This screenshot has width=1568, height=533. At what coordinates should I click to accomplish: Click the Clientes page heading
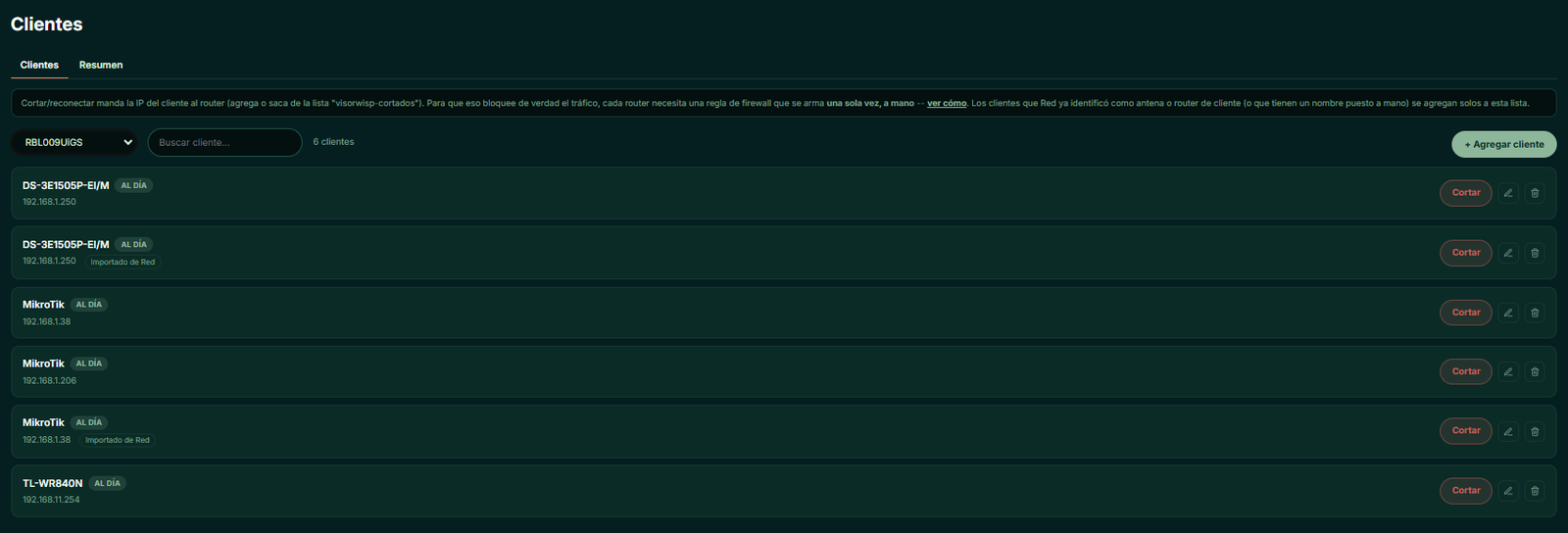pyautogui.click(x=46, y=24)
